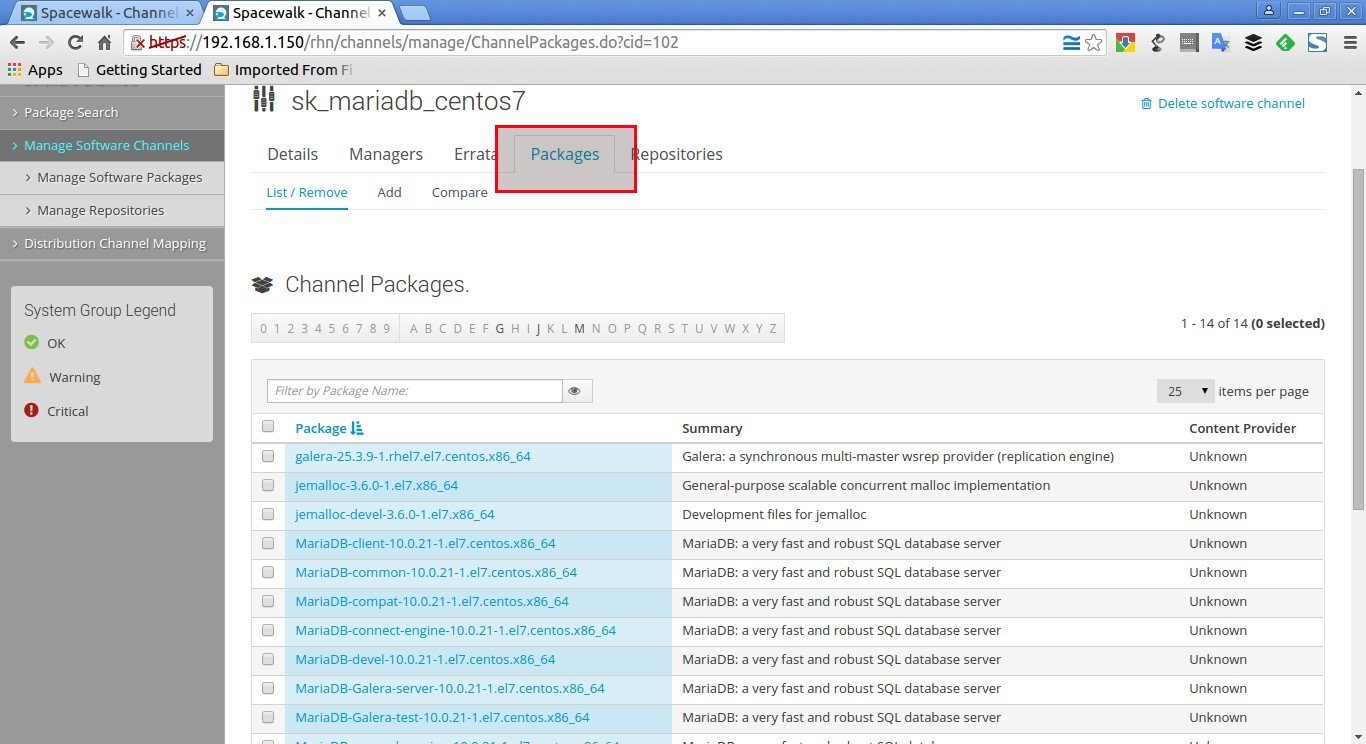Viewport: 1366px width, 744px height.
Task: Tick the select-all checkbox in table header
Action: click(268, 427)
